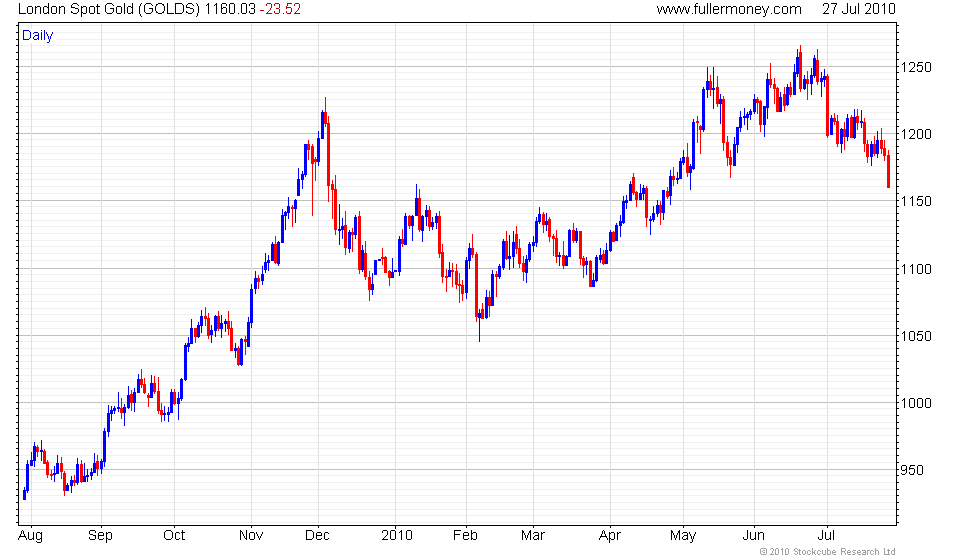Select the Mar month axis label
The width and height of the screenshot is (980, 560).
point(532,536)
